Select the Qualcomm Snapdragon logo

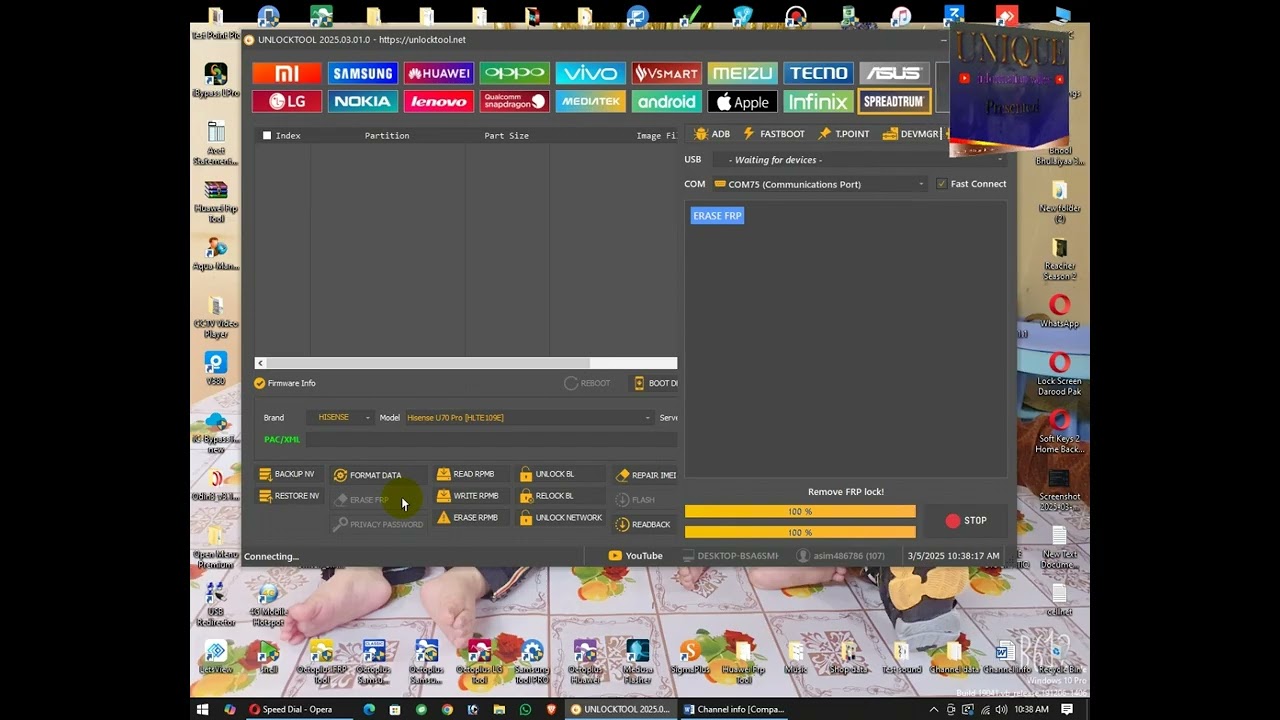click(515, 101)
